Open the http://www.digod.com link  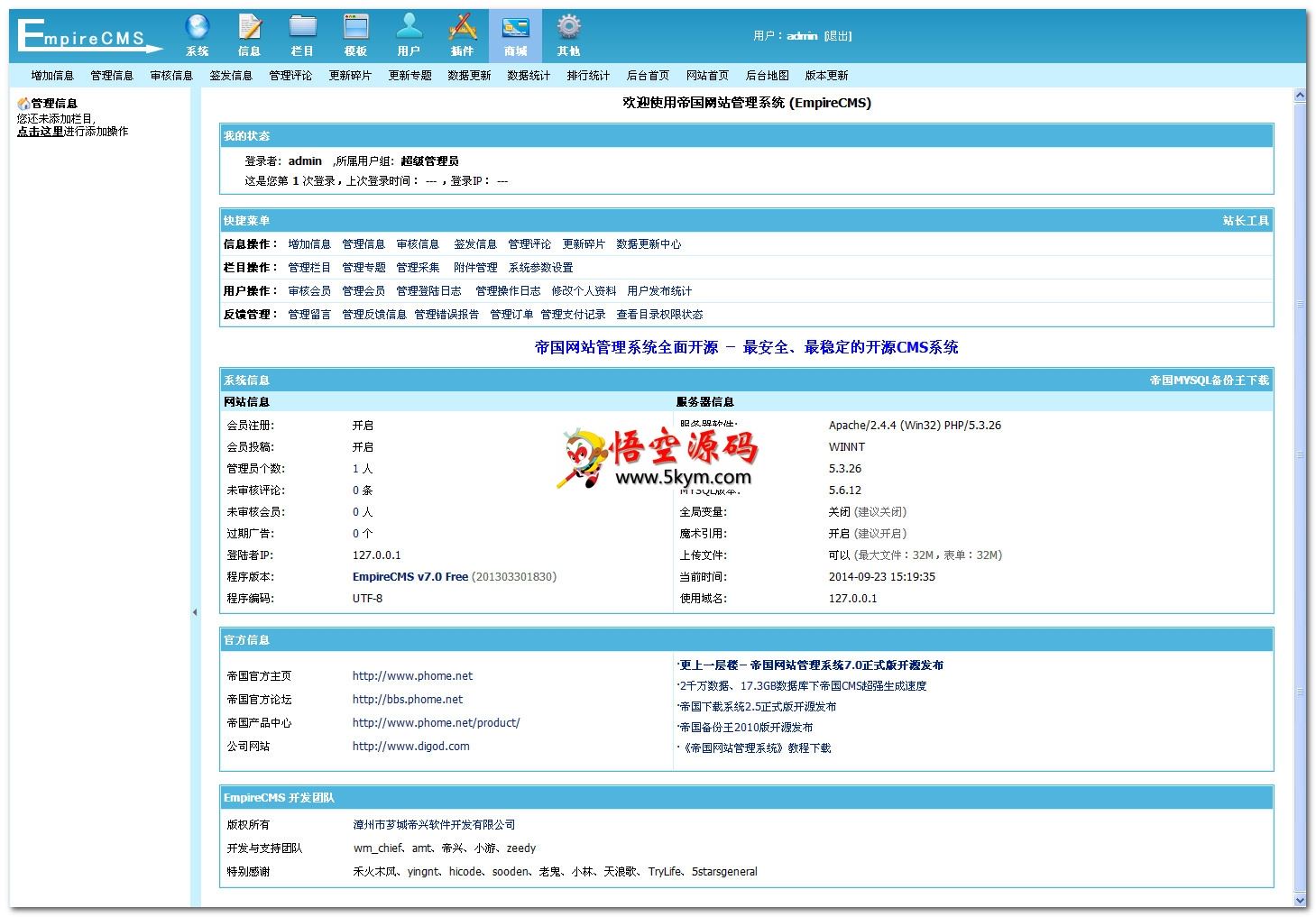[410, 747]
